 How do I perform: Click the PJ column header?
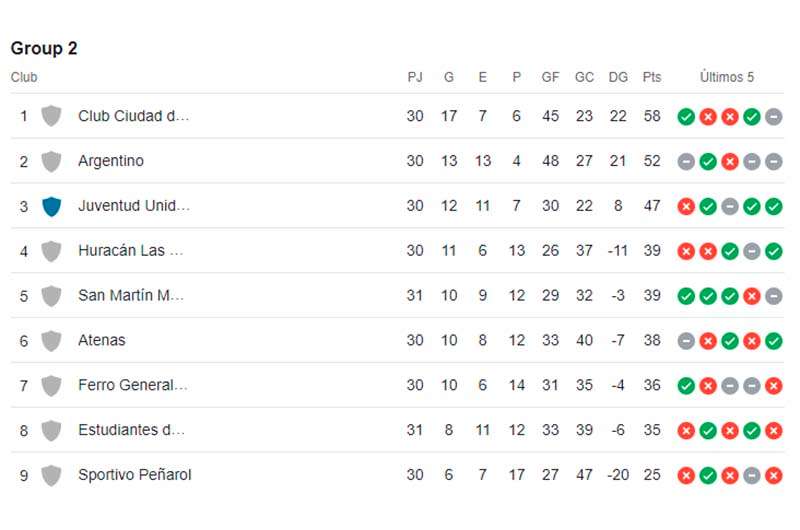click(415, 77)
